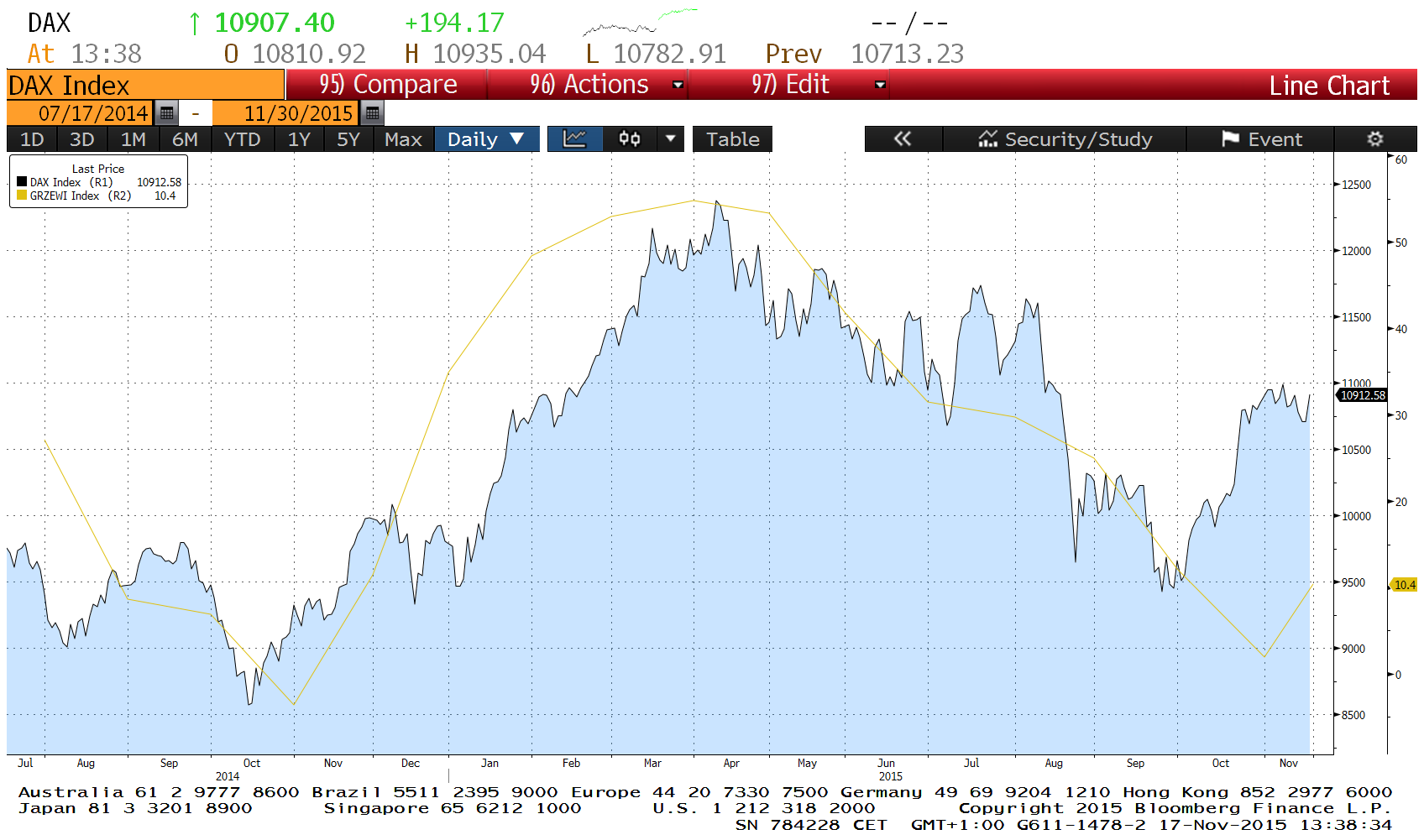The image size is (1424, 840).
Task: Select the line chart type icon
Action: (x=574, y=139)
